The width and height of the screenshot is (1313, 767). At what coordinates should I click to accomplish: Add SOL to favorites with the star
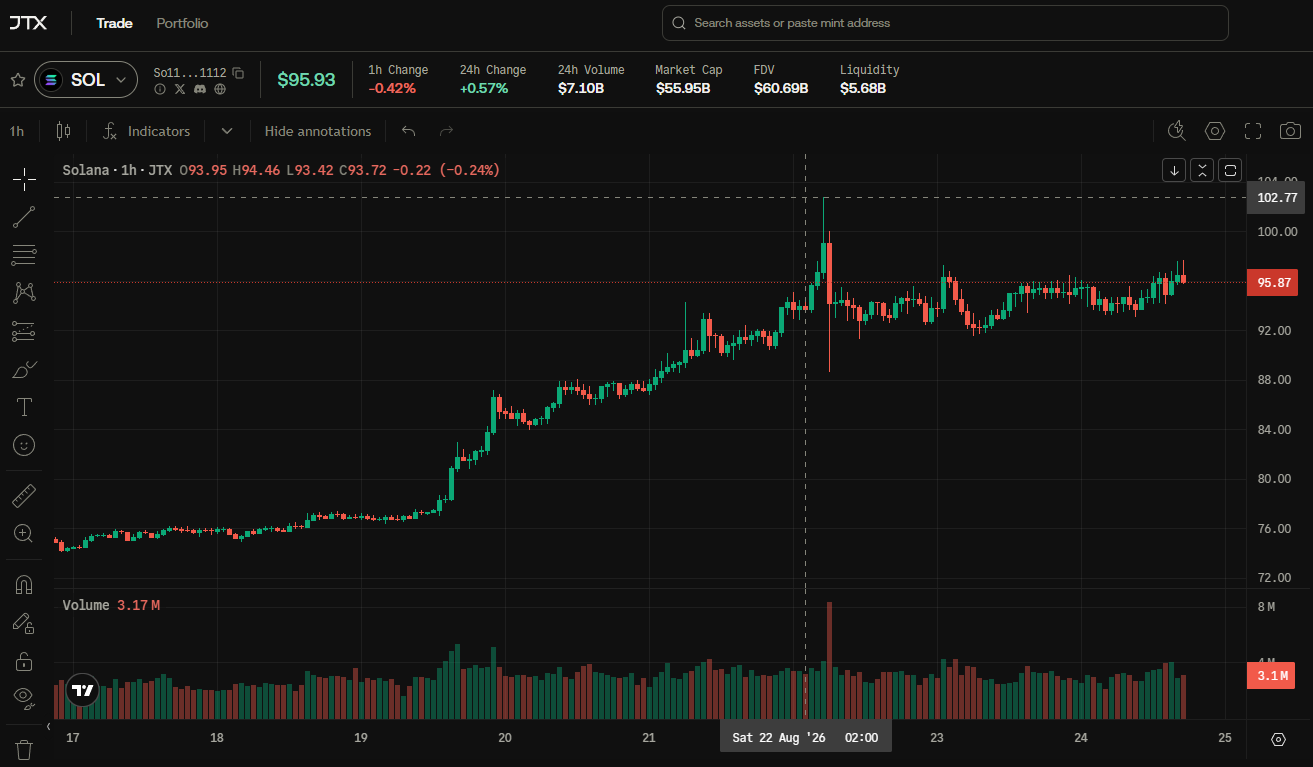coord(17,80)
